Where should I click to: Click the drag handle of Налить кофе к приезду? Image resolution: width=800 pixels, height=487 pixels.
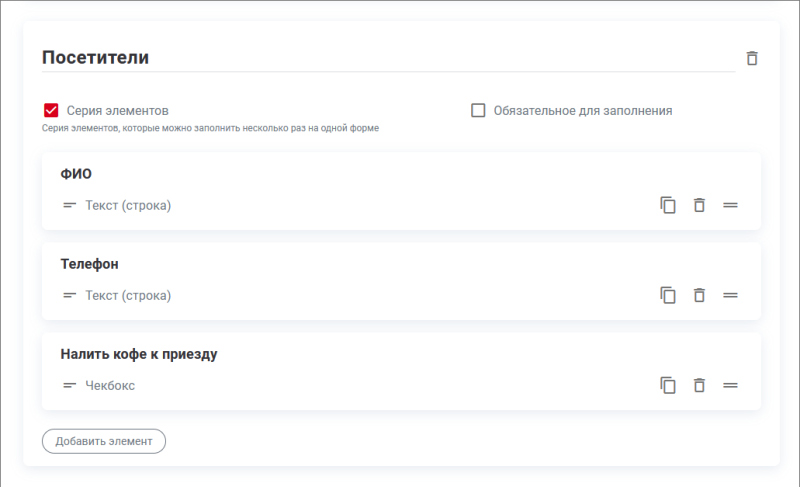730,385
